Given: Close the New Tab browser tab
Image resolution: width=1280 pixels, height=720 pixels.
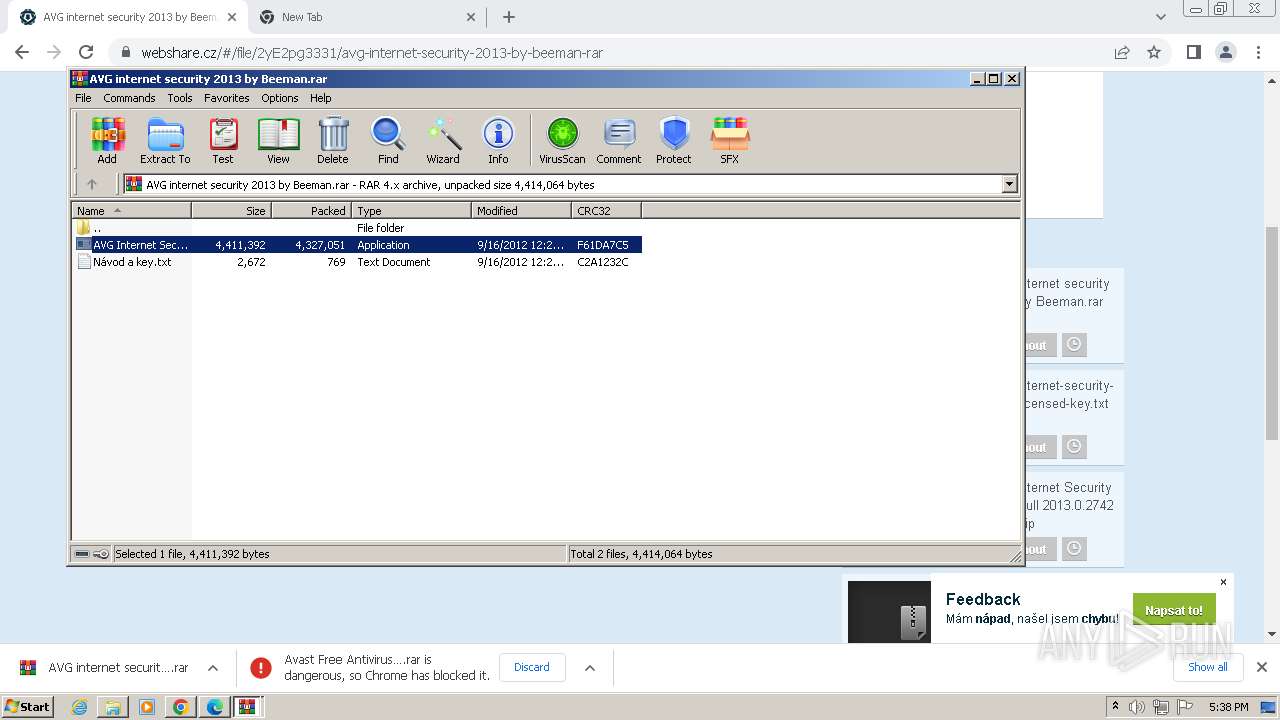Looking at the screenshot, I should (471, 17).
